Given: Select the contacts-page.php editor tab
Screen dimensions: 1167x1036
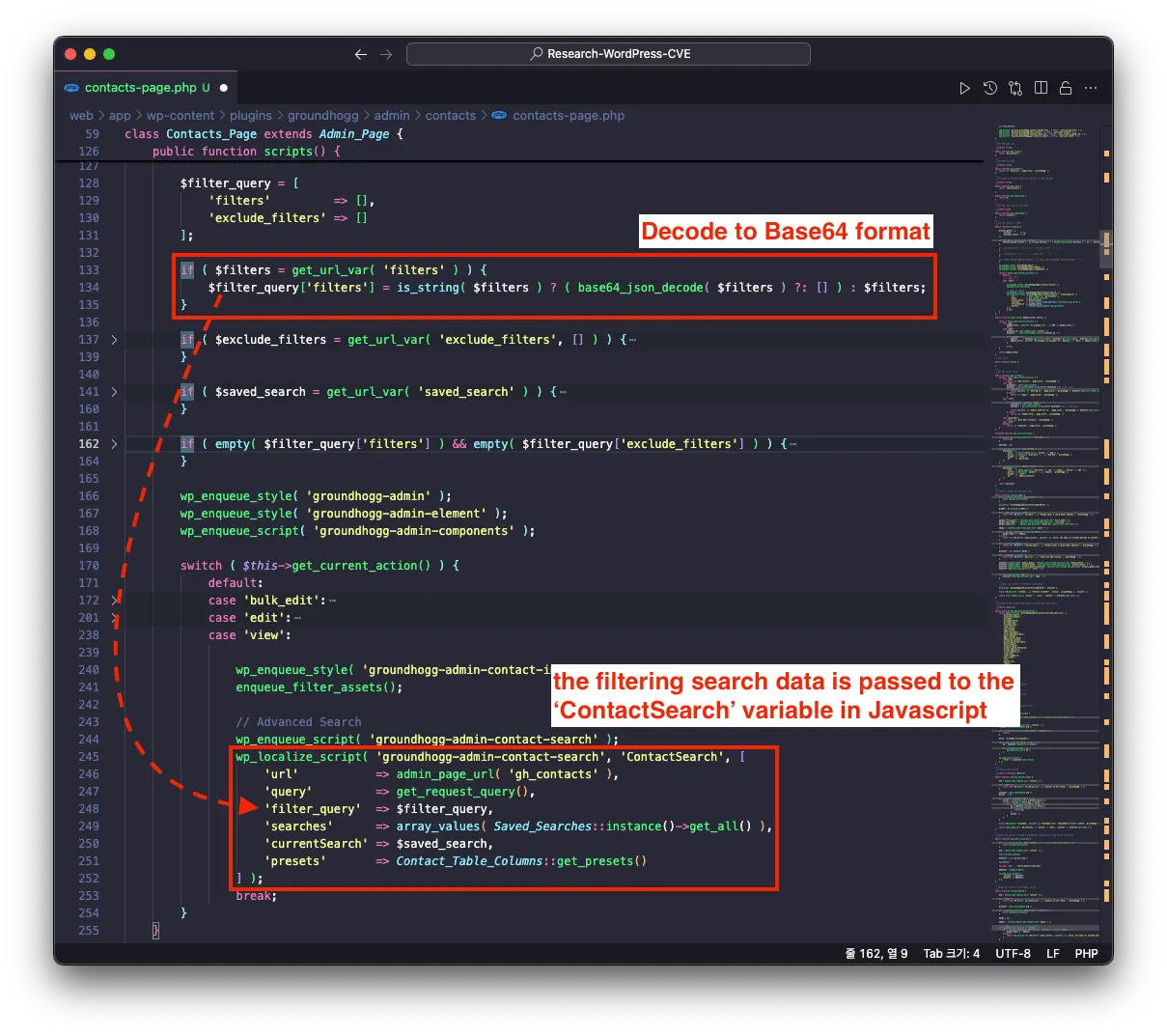Looking at the screenshot, I should pos(147,88).
